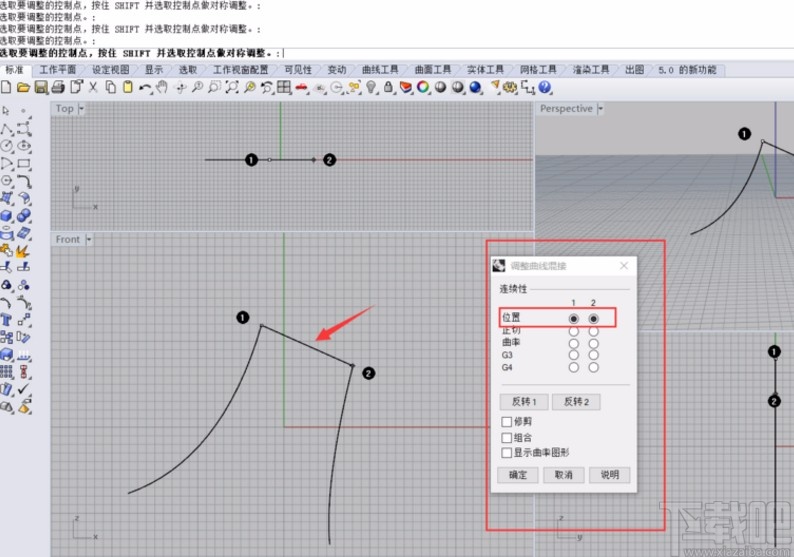Screen dimensions: 794x557
Task: Click the 反转 2 button
Action: tap(576, 402)
